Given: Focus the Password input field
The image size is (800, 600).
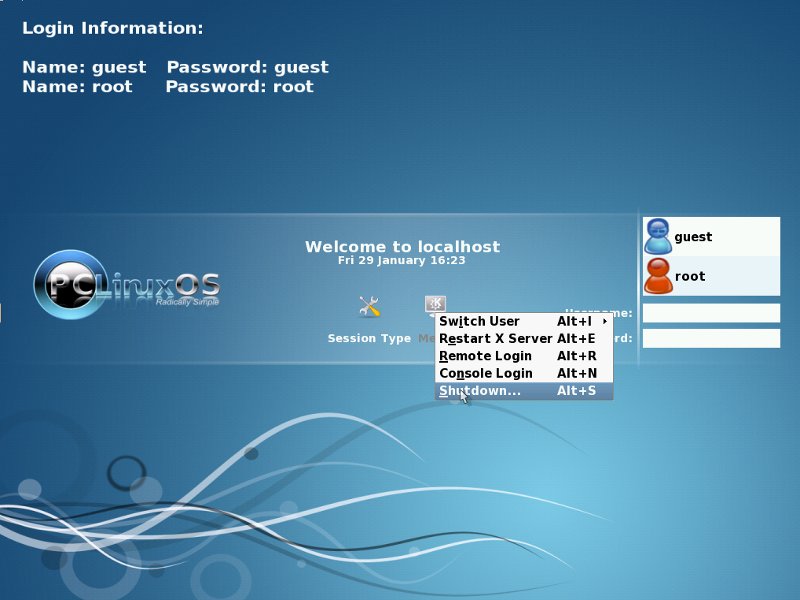Looking at the screenshot, I should [711, 338].
